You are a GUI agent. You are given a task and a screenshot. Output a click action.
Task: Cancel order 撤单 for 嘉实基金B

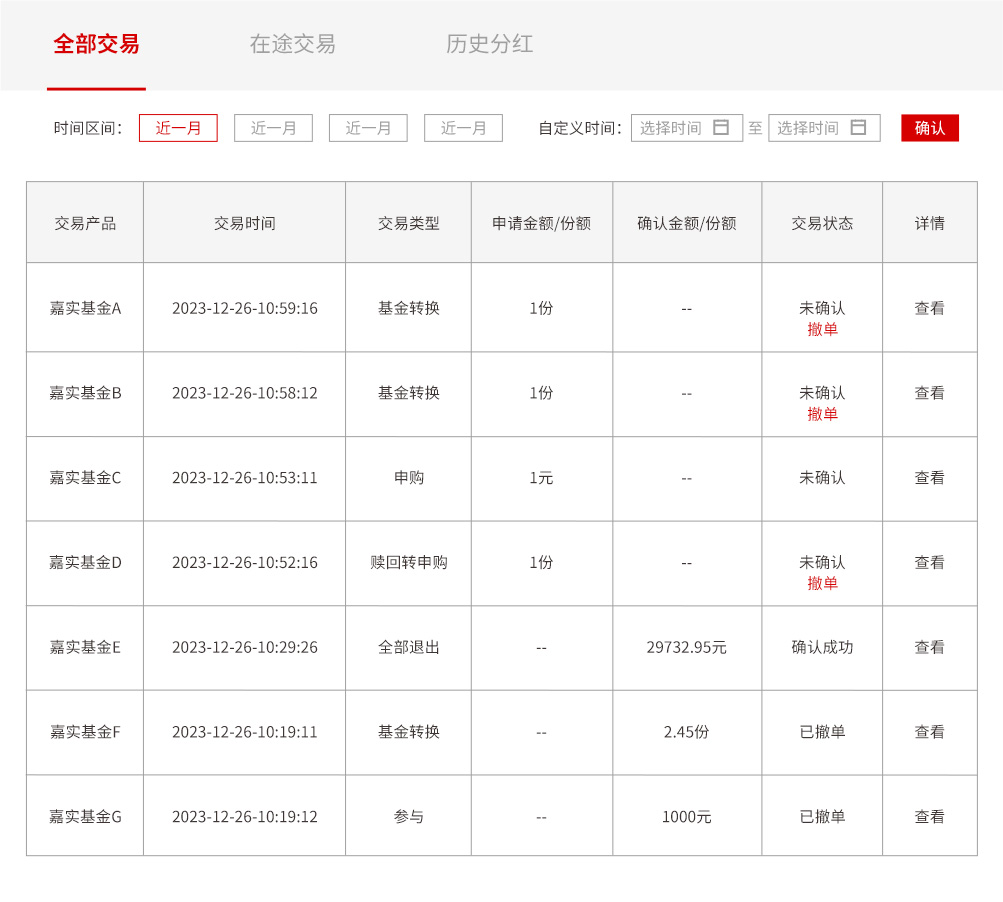(x=822, y=414)
